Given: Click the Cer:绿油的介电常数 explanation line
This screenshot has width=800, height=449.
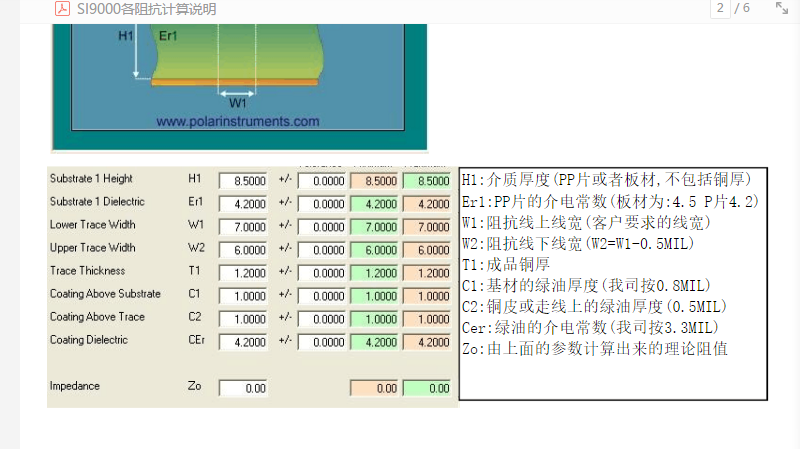Looking at the screenshot, I should [590, 328].
